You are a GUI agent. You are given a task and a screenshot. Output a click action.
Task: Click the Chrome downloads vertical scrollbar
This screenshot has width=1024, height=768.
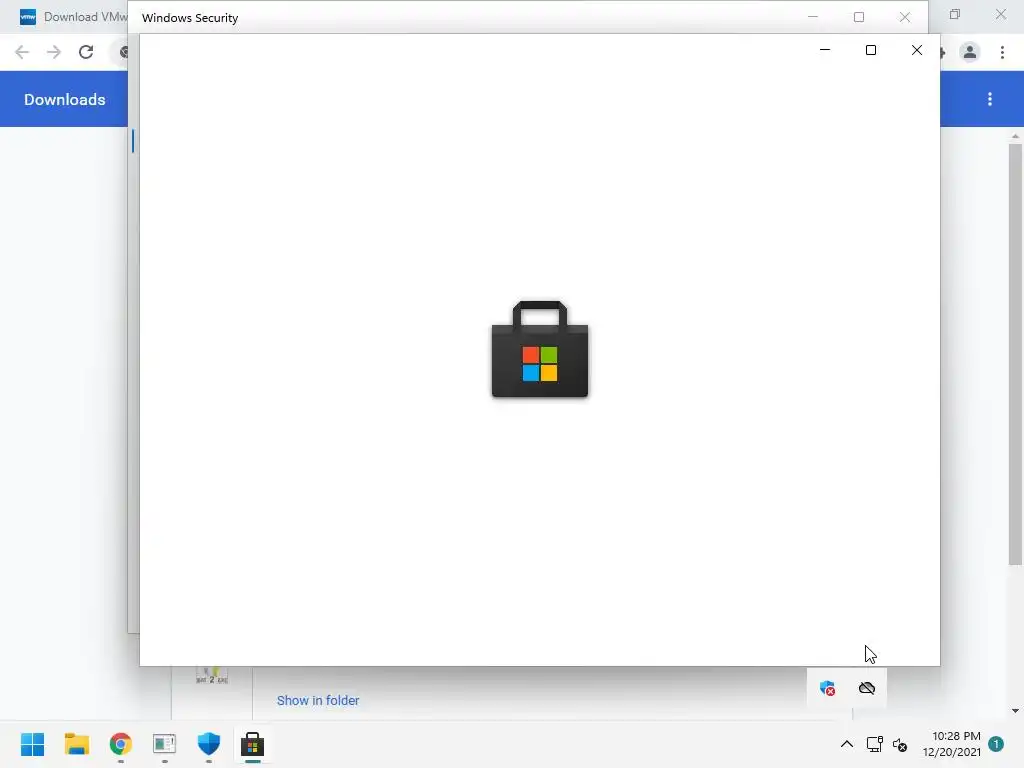pos(1015,355)
